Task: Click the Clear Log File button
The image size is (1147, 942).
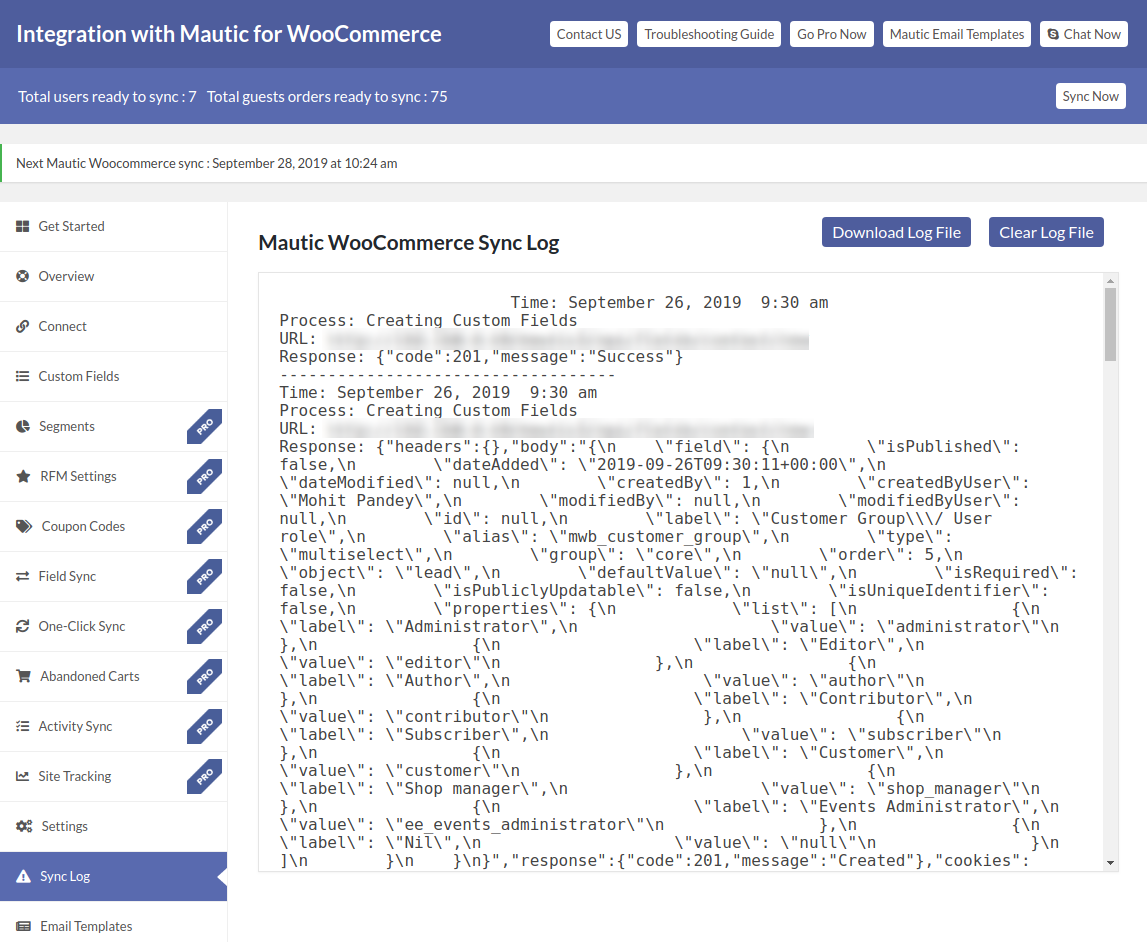Action: (1046, 232)
